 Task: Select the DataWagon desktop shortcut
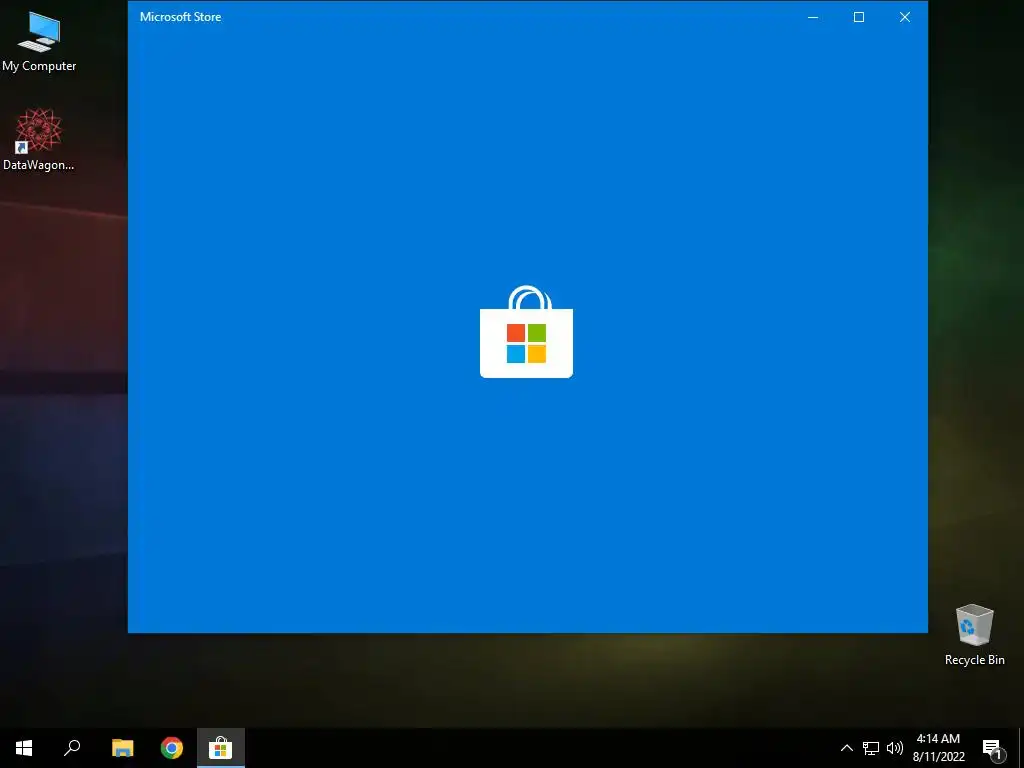39,140
